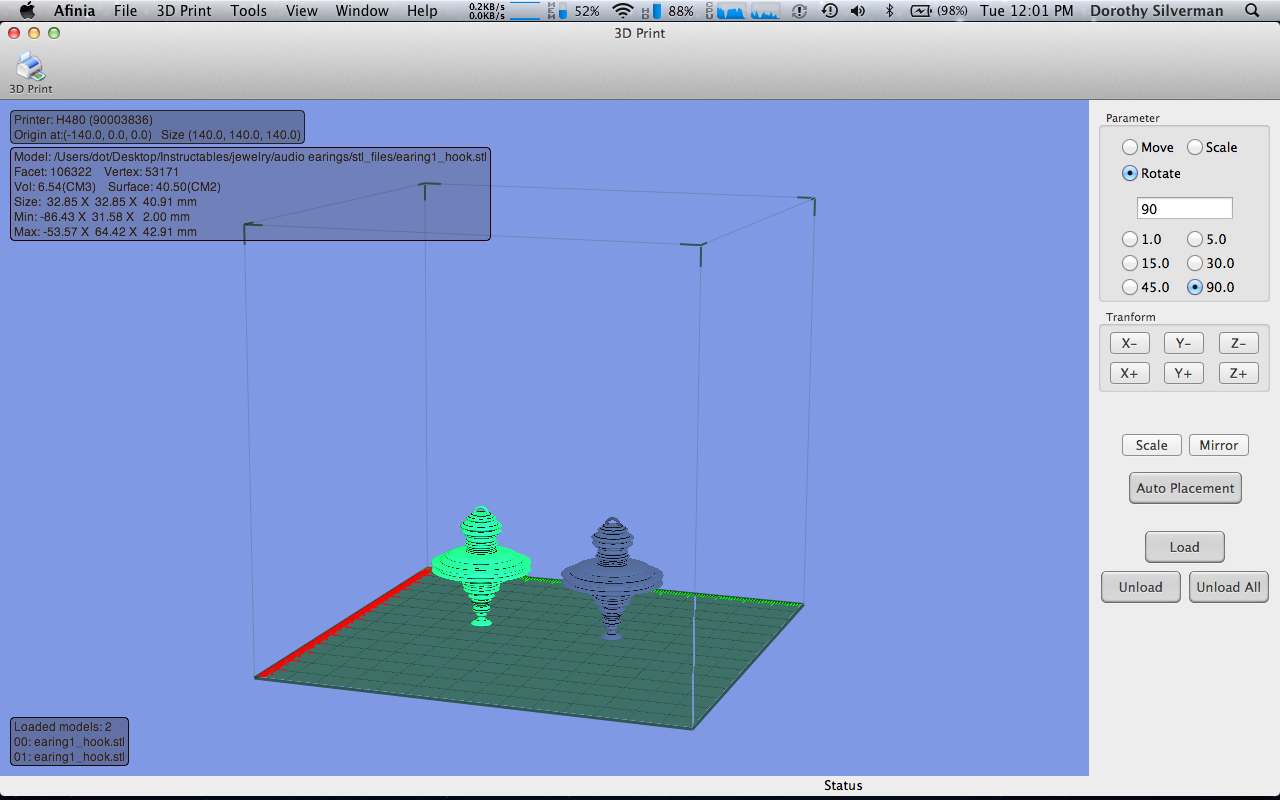
Task: Click the volume speaker icon
Action: coord(858,11)
